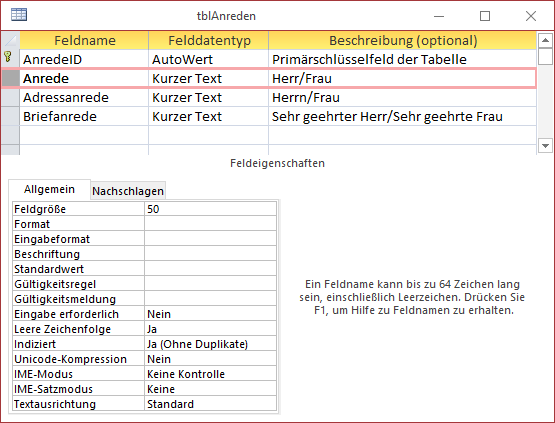Screen dimensions: 555x423
Task: Click description 'Sehr geehrter Herr/Sehr geehrte Frau'
Action: tap(402, 116)
